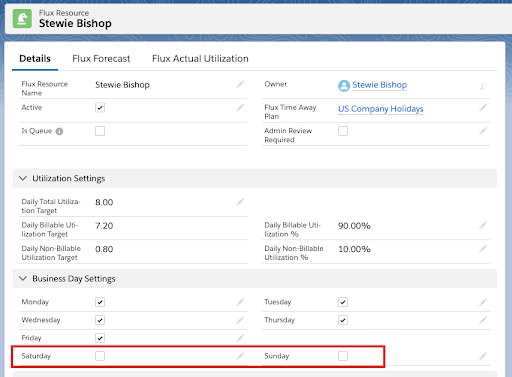Switch to the Flux Forecast tab
This screenshot has width=512, height=377.
(x=101, y=59)
